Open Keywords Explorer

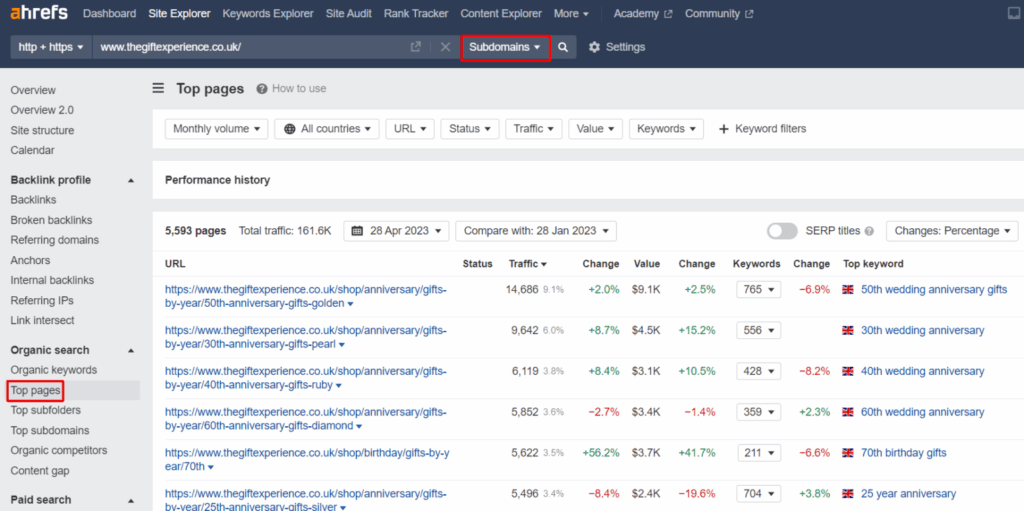point(268,13)
